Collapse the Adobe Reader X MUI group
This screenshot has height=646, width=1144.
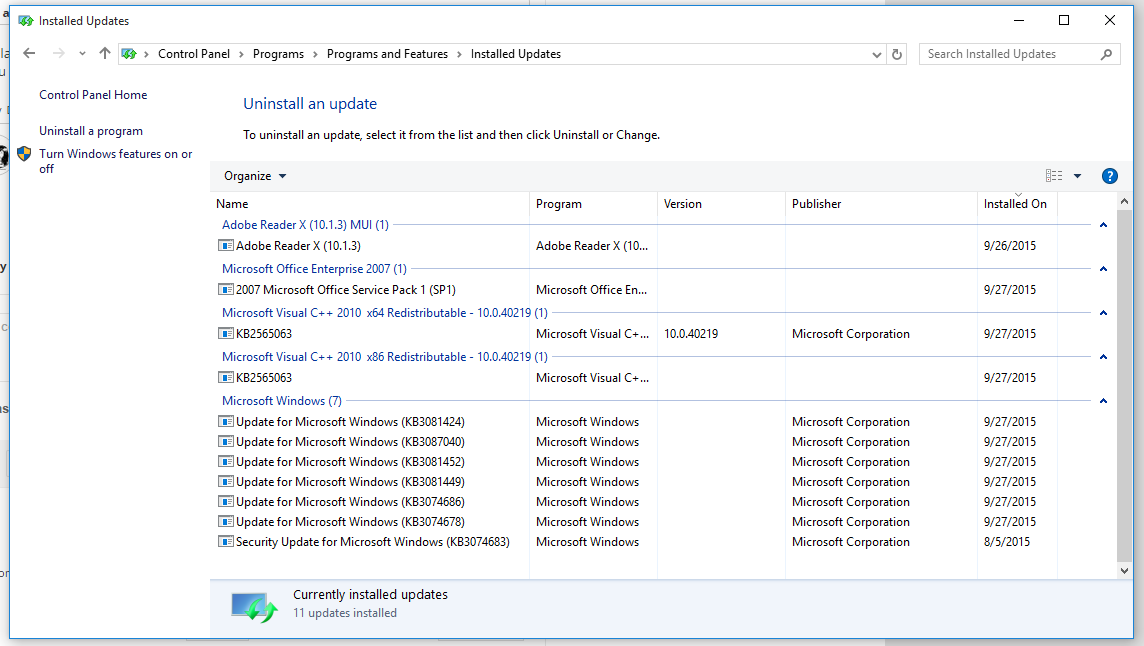(x=1103, y=225)
